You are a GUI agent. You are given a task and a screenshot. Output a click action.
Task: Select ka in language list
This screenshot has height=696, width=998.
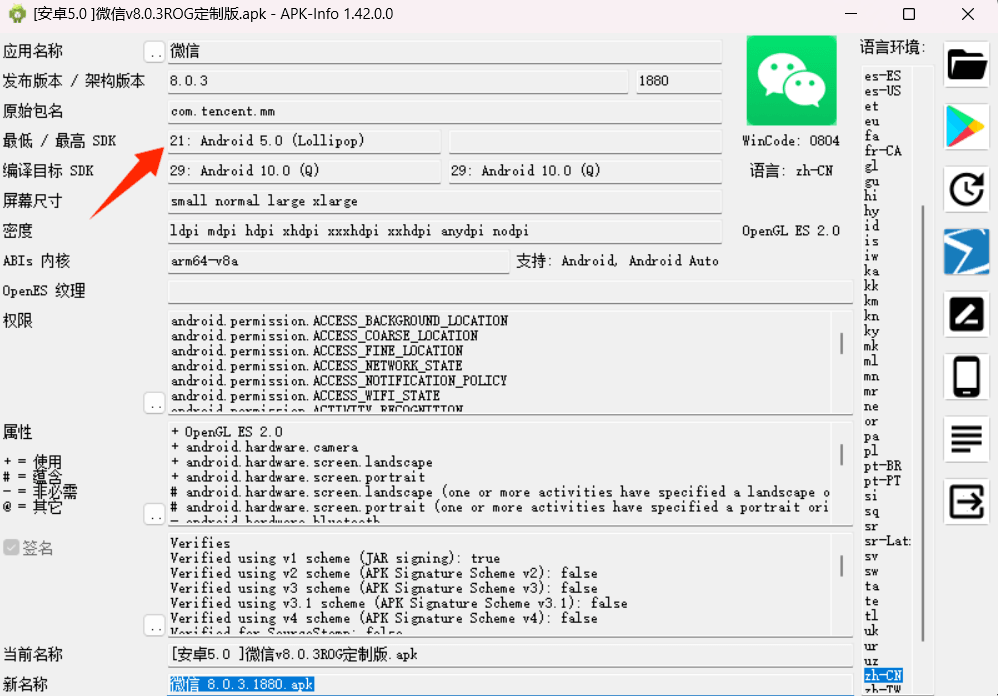coord(871,271)
